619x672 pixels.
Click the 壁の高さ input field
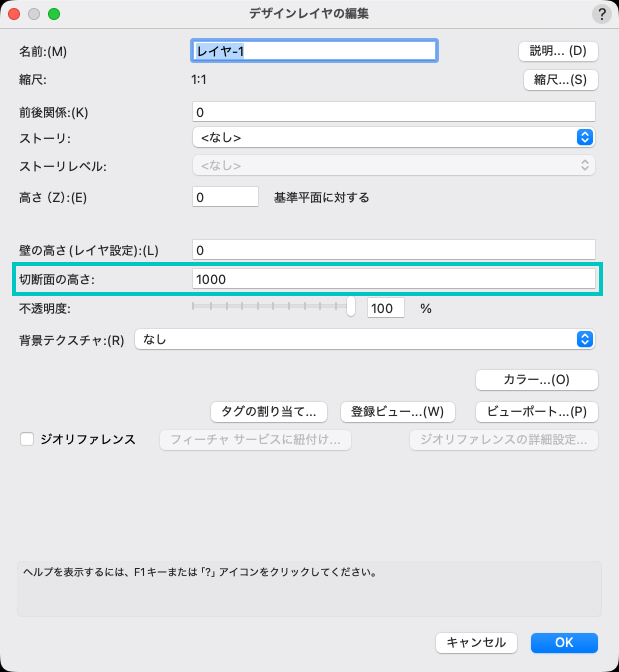pyautogui.click(x=393, y=249)
